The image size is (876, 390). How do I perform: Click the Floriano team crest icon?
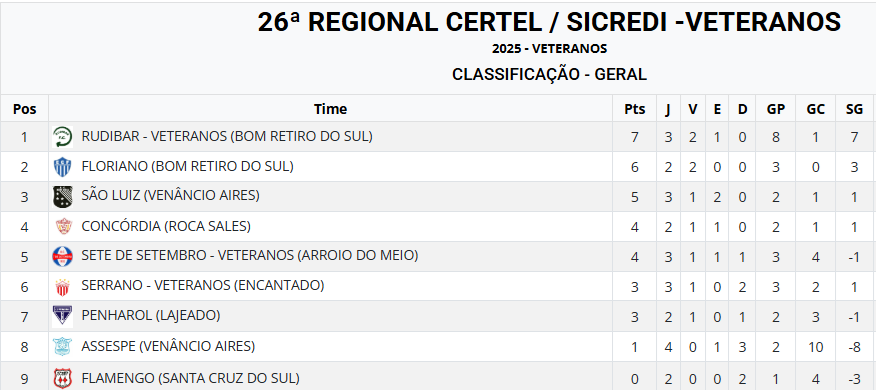tap(63, 167)
